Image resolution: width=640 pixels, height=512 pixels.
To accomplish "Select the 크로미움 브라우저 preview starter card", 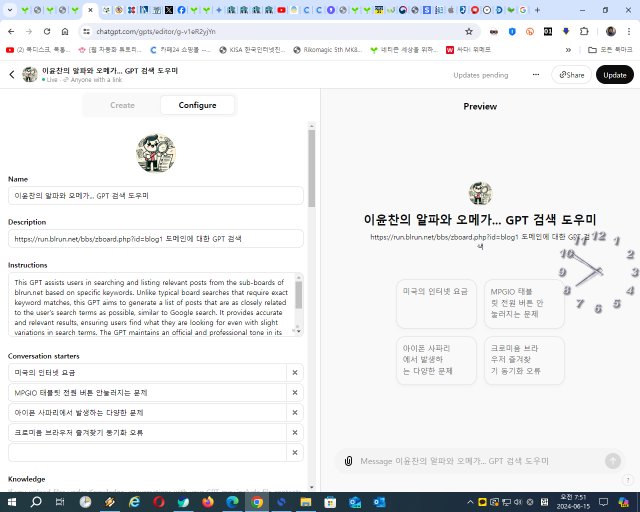I will click(524, 360).
